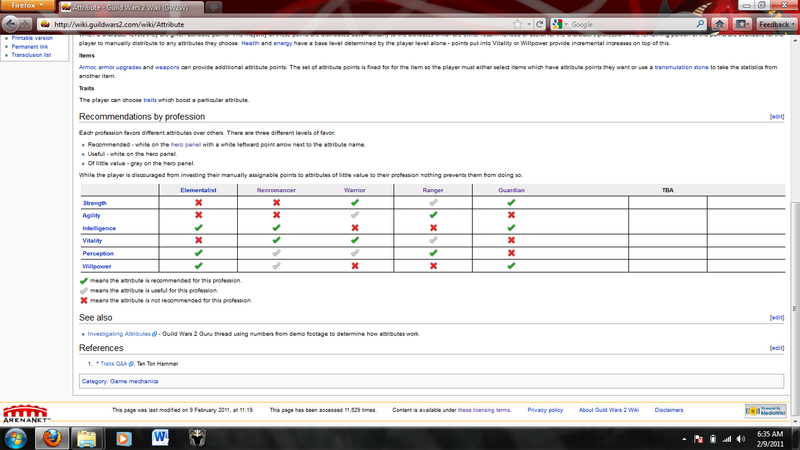
Task: Open the Windows Start orb
Action: click(15, 438)
